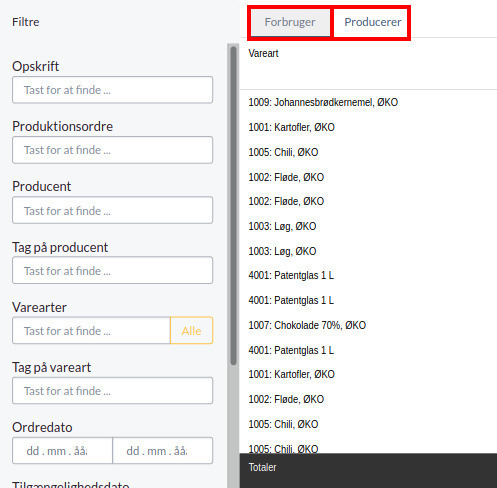
Task: Open the Tag på producent filter
Action: [112, 270]
